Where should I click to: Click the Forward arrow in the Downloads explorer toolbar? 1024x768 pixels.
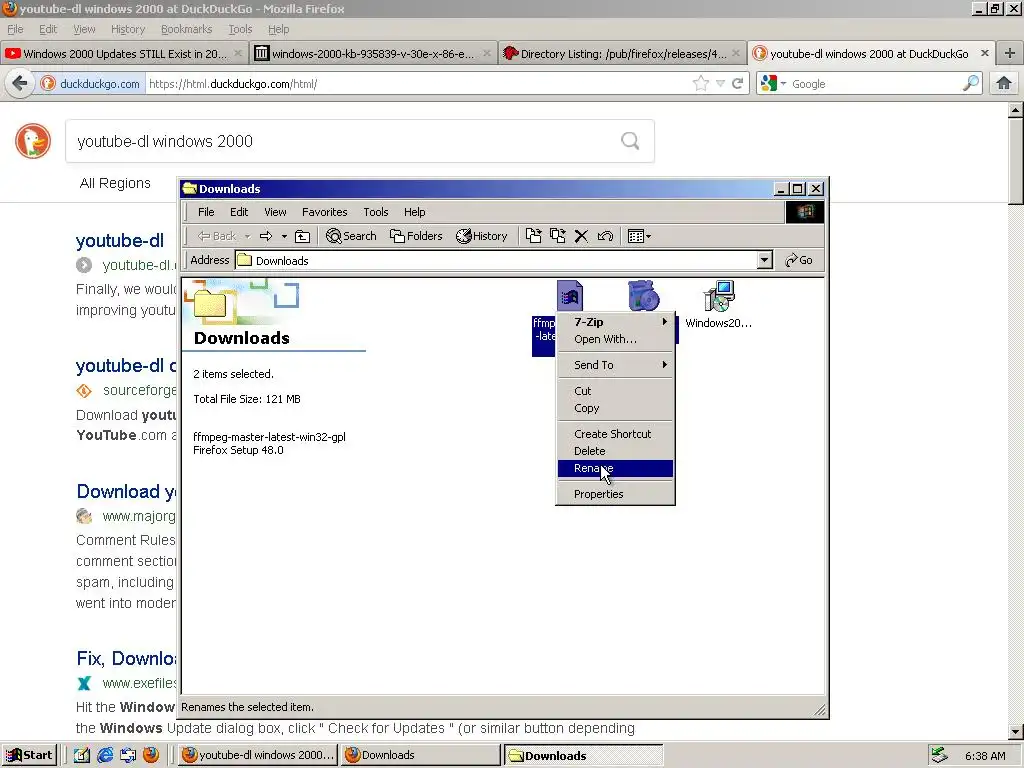tap(266, 236)
